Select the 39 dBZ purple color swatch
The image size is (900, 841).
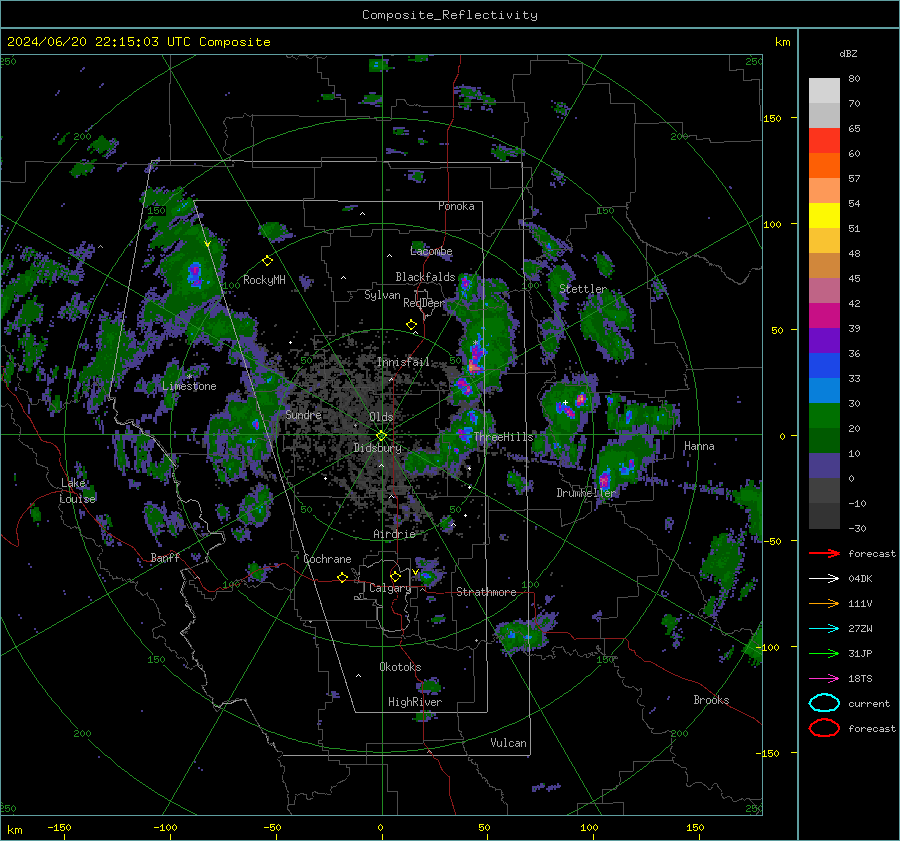(x=824, y=340)
